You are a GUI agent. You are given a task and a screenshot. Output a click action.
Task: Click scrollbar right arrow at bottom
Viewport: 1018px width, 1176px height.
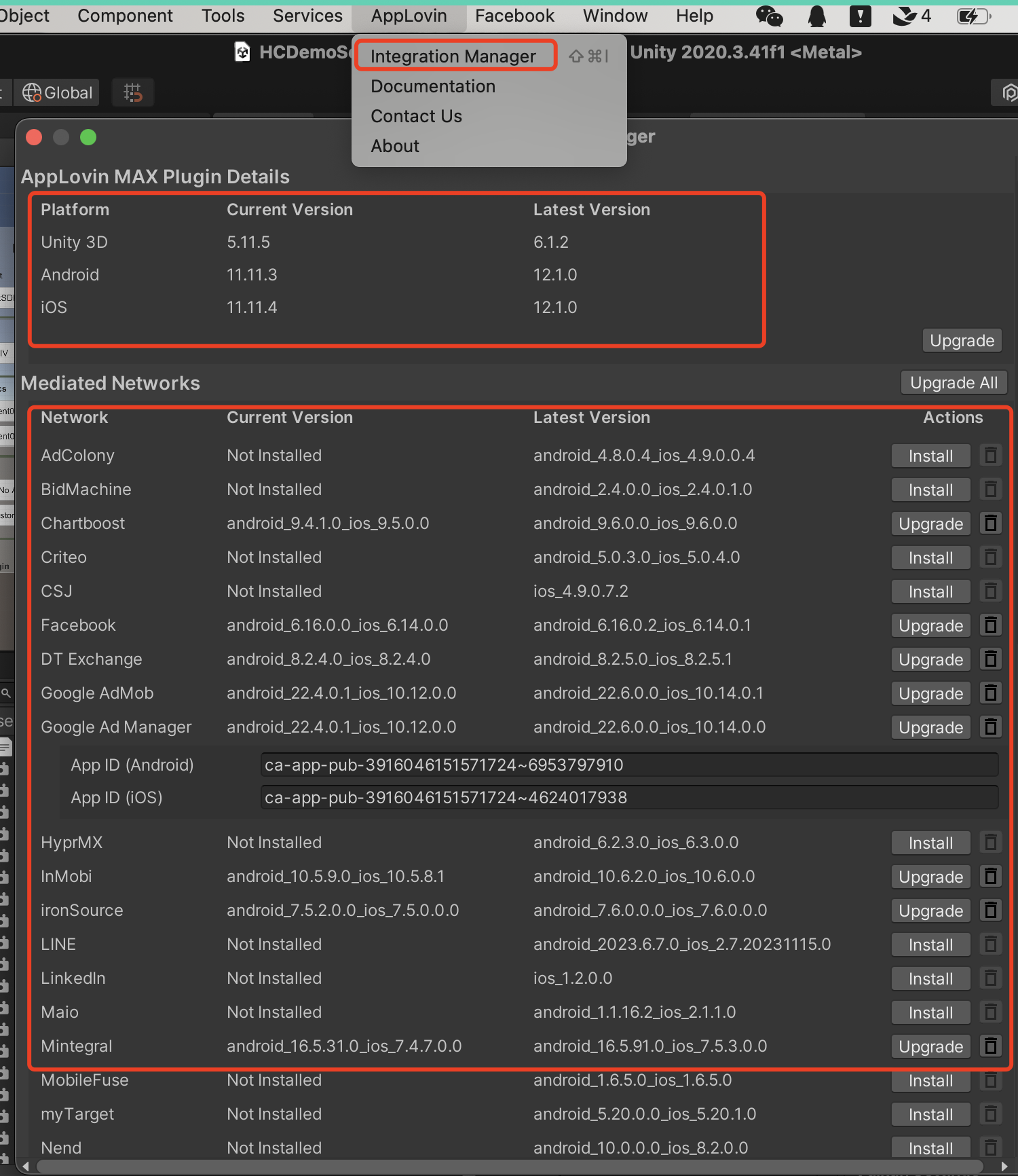pos(1004,1166)
